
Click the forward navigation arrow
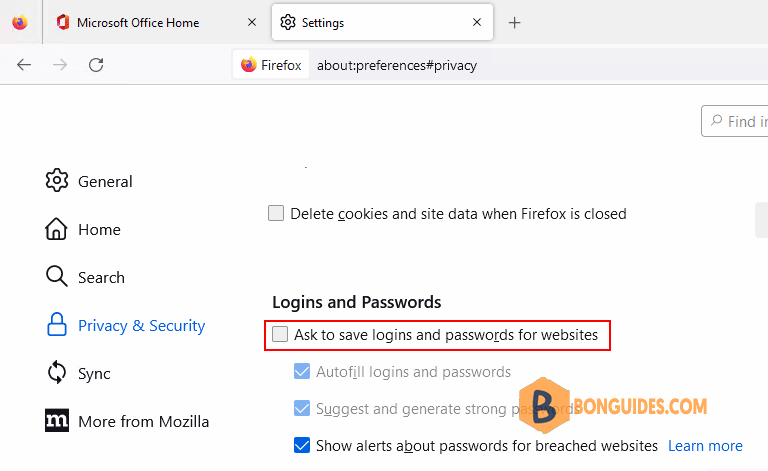point(60,65)
